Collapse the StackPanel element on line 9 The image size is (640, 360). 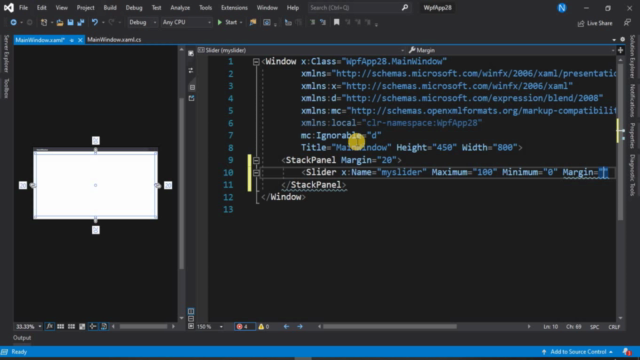pyautogui.click(x=256, y=160)
